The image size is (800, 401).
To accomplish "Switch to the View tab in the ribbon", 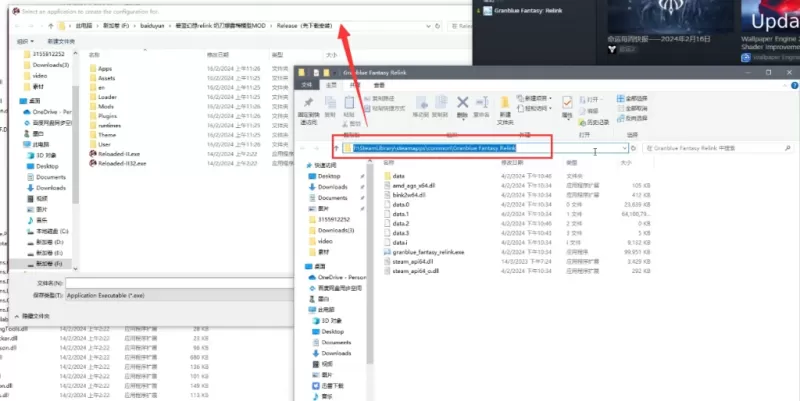I will click(x=379, y=85).
